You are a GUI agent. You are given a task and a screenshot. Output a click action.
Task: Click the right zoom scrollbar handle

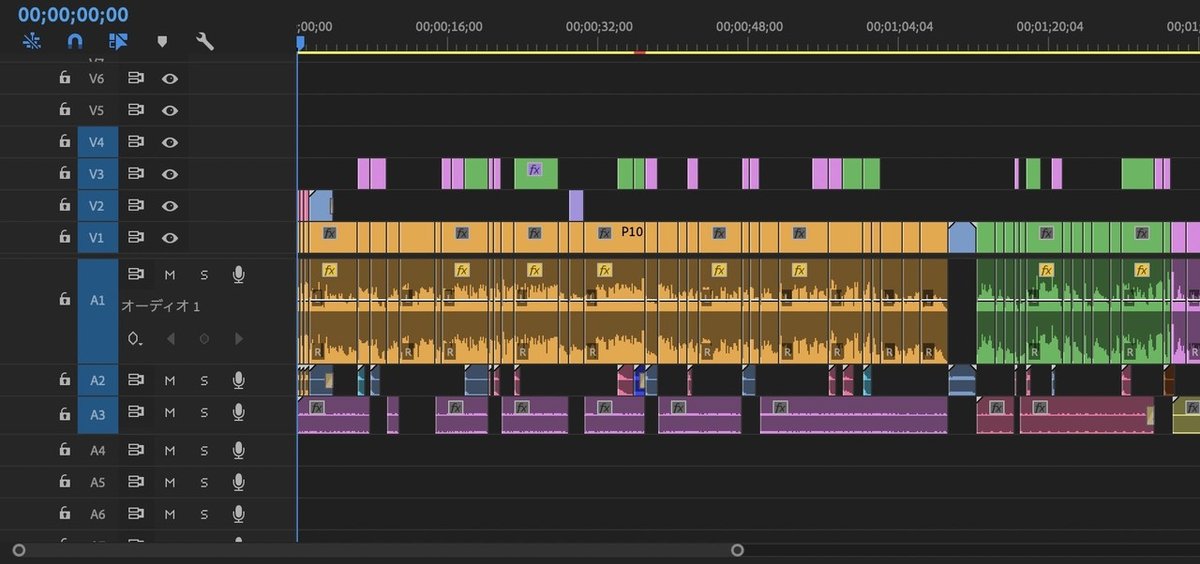[x=737, y=550]
